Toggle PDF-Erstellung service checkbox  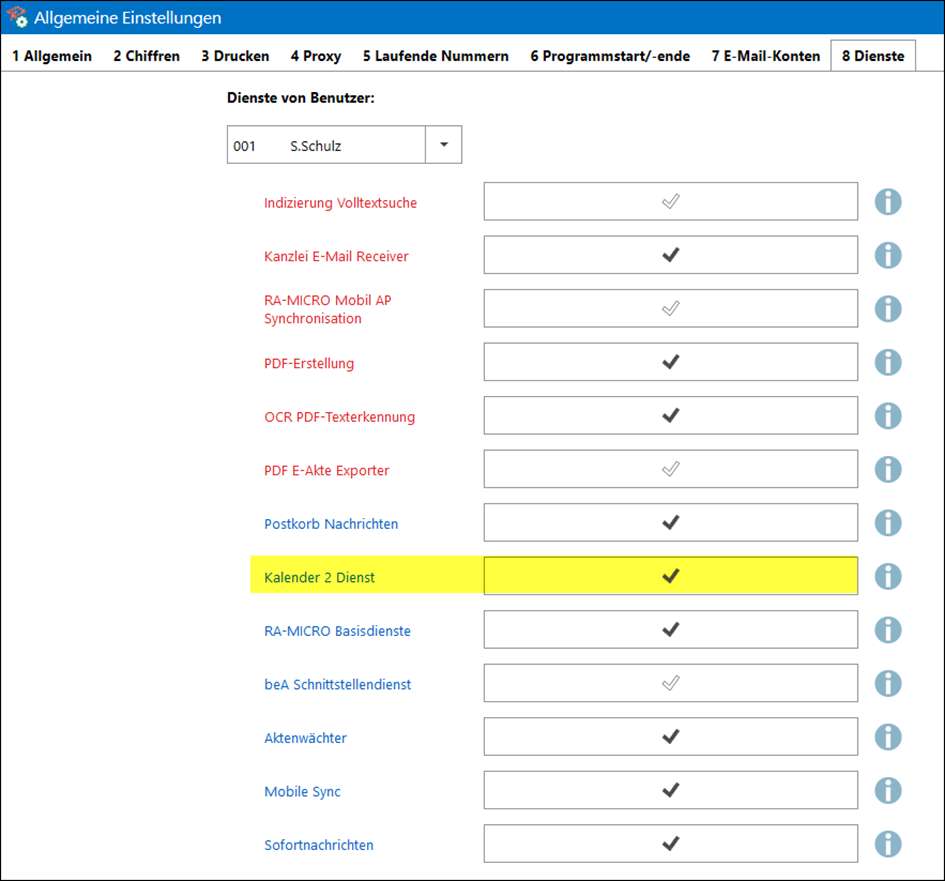click(671, 362)
